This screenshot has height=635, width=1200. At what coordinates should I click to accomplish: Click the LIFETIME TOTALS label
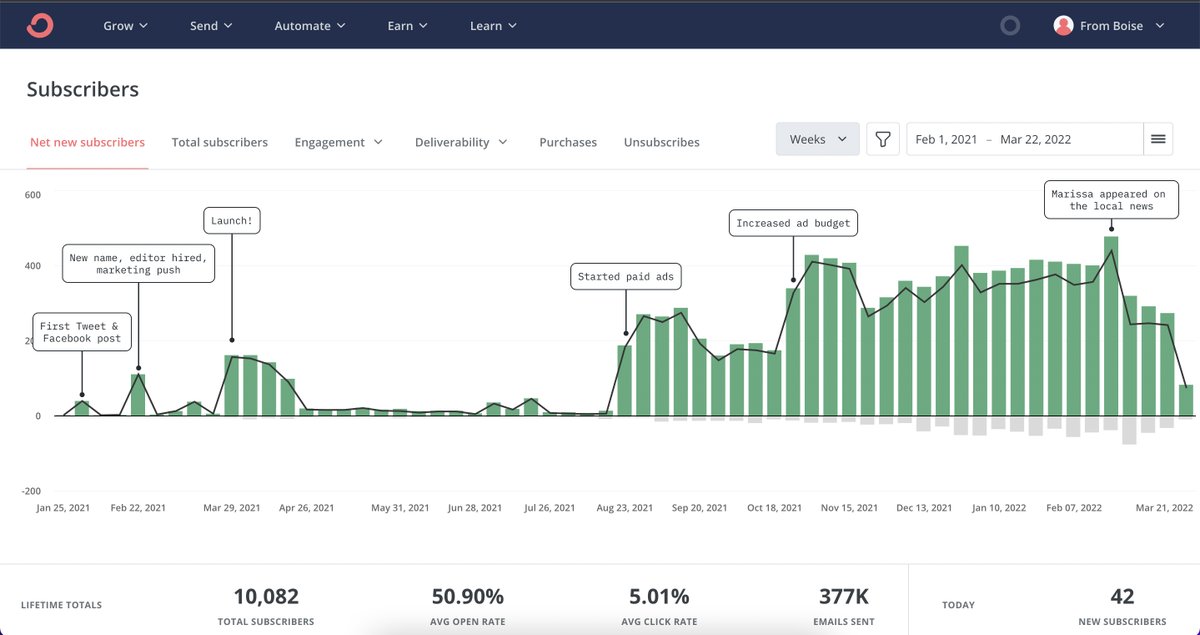[x=61, y=605]
